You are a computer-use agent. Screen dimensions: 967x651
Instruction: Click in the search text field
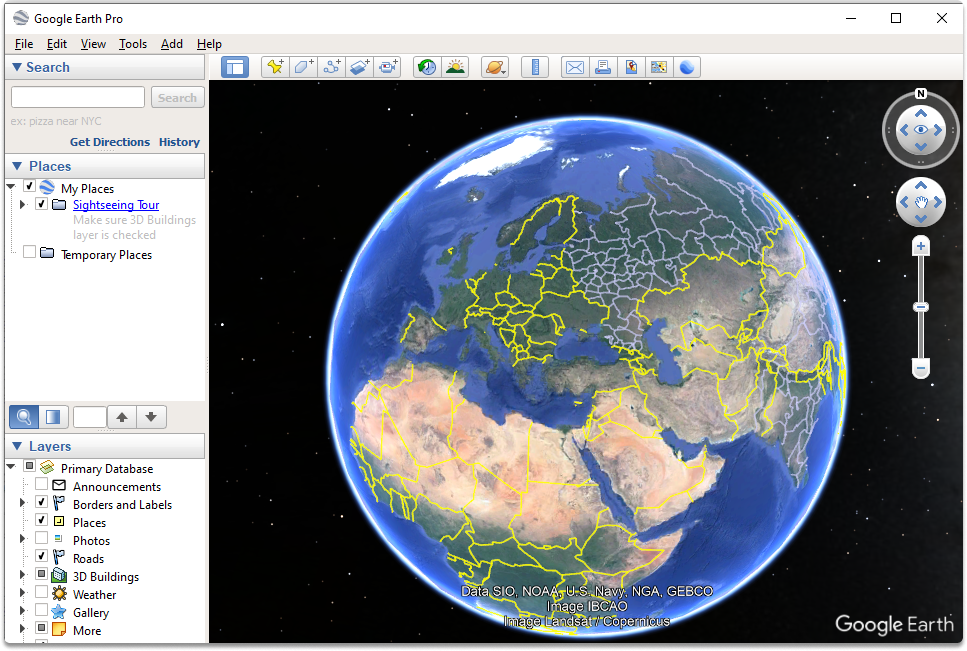coord(78,97)
